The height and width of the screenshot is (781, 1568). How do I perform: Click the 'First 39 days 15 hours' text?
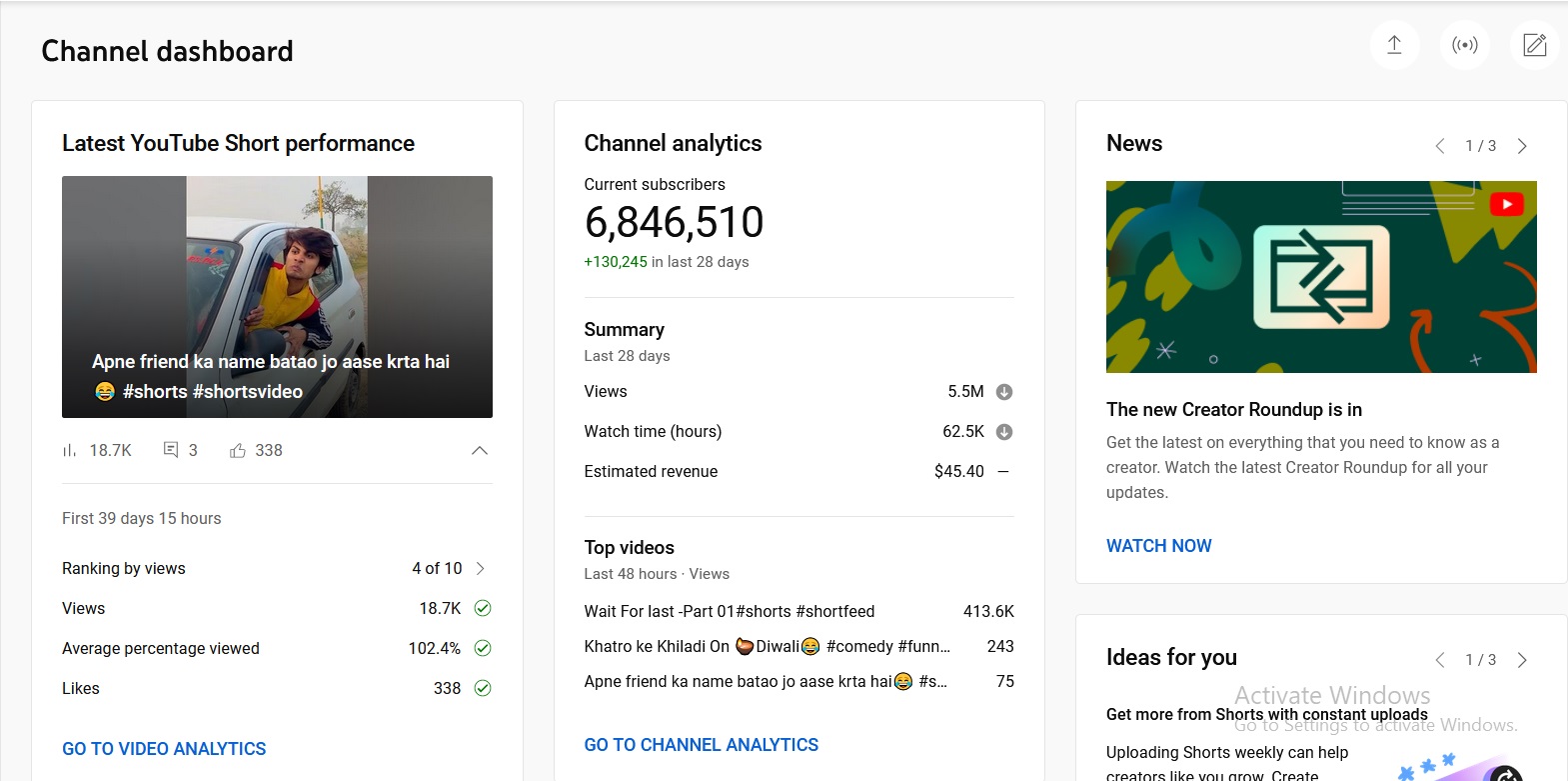(142, 518)
